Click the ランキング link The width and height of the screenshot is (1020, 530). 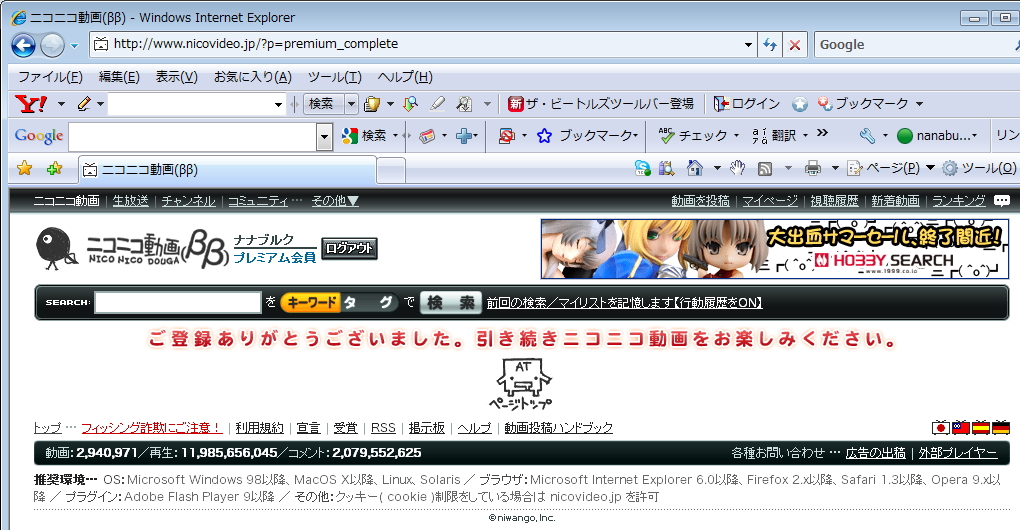[958, 201]
